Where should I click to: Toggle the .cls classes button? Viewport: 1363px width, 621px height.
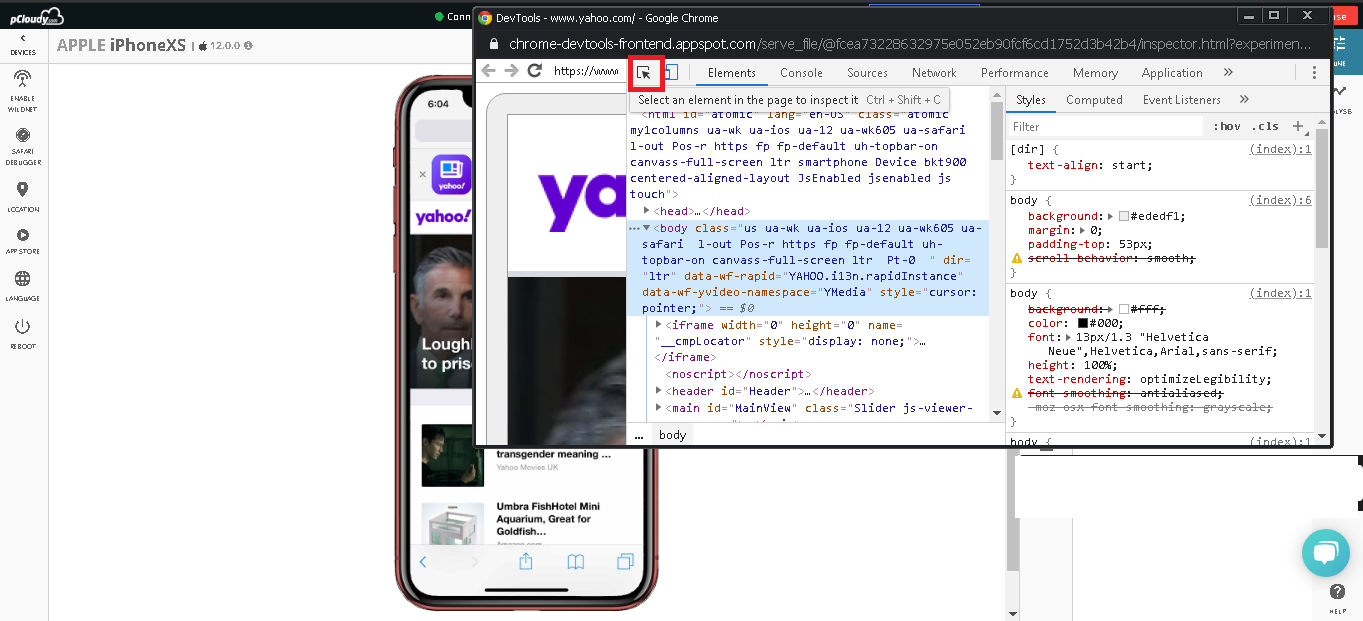click(x=1265, y=127)
